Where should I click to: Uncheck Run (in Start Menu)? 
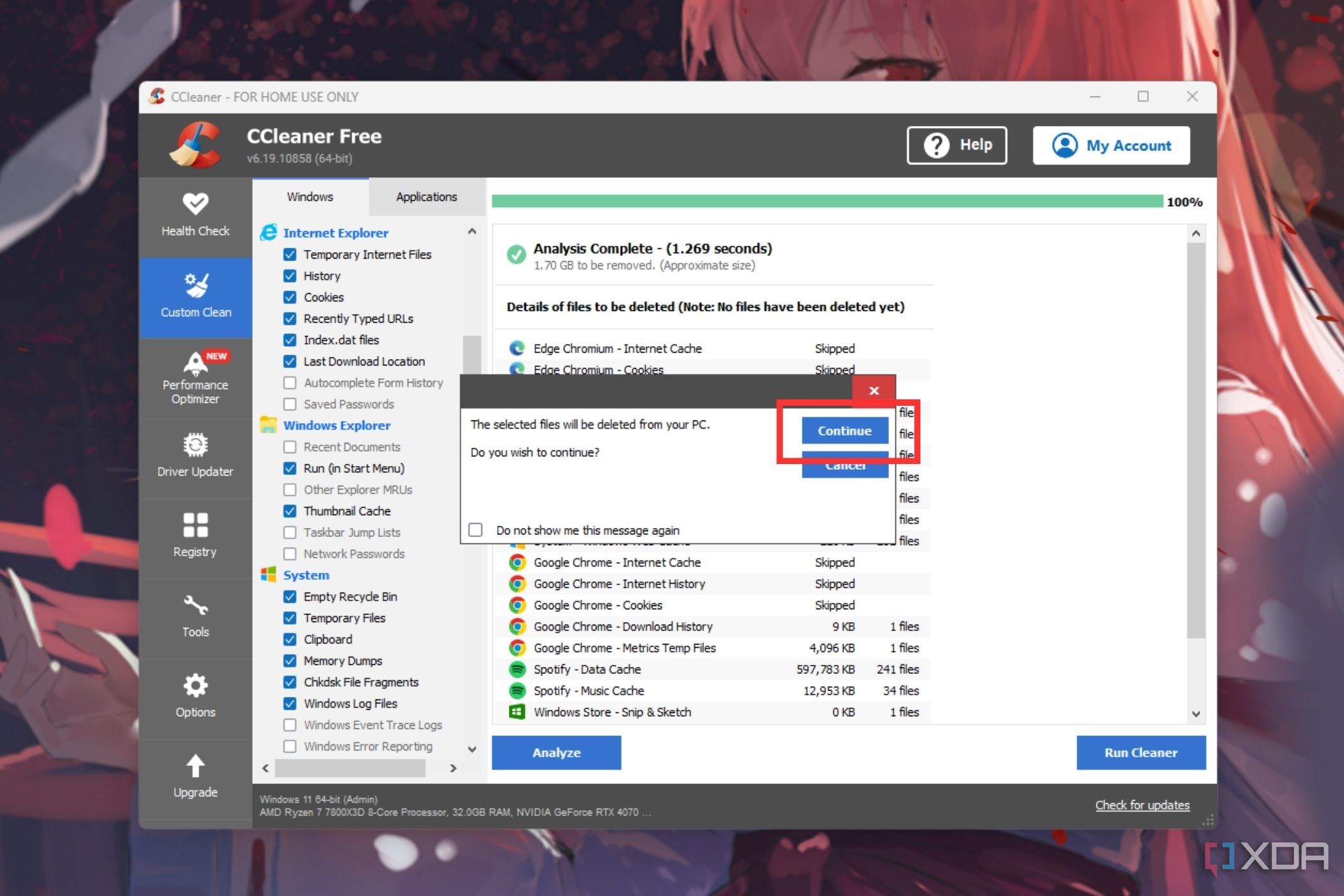[x=290, y=468]
